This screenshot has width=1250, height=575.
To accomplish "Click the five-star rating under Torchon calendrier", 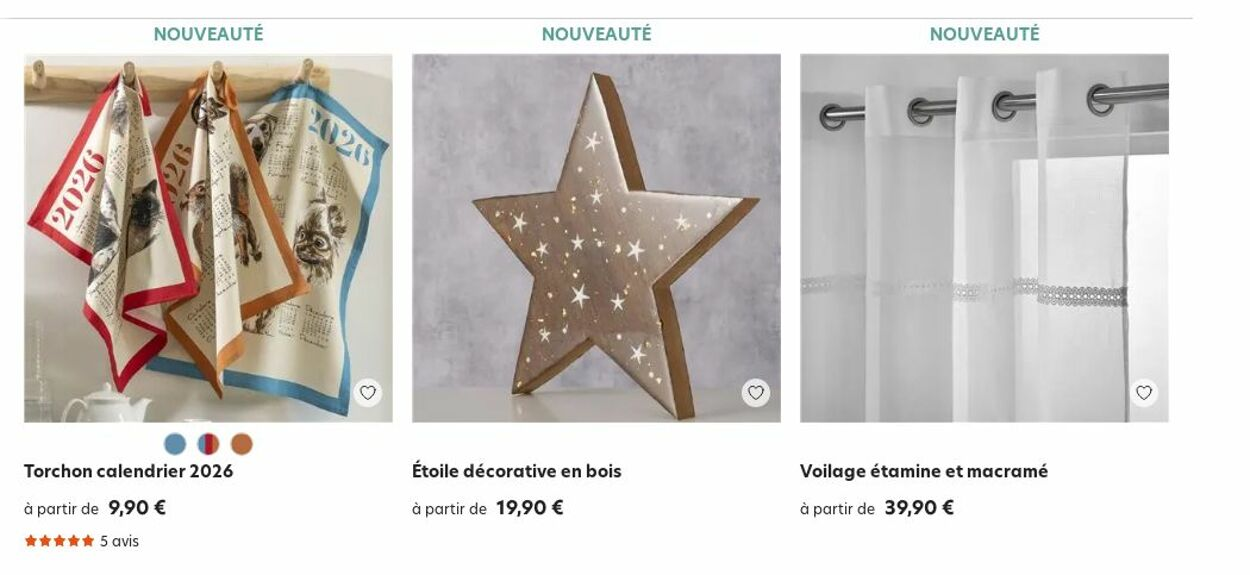I will pos(59,541).
